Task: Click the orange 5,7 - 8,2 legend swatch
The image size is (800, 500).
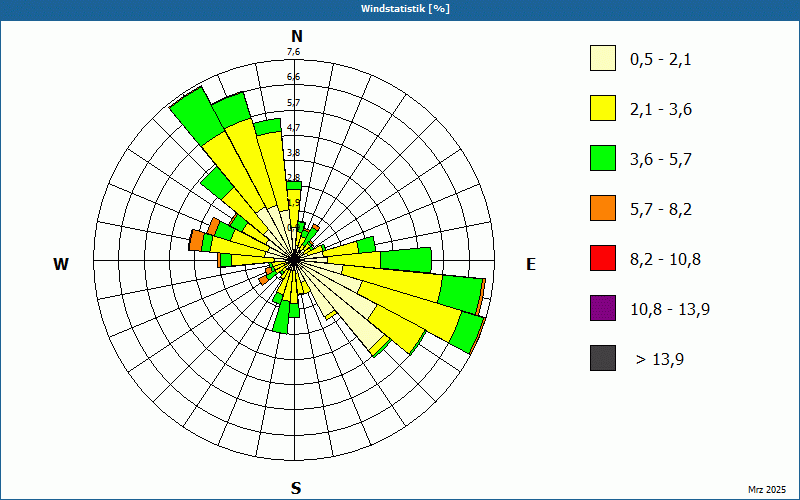Action: tap(603, 208)
